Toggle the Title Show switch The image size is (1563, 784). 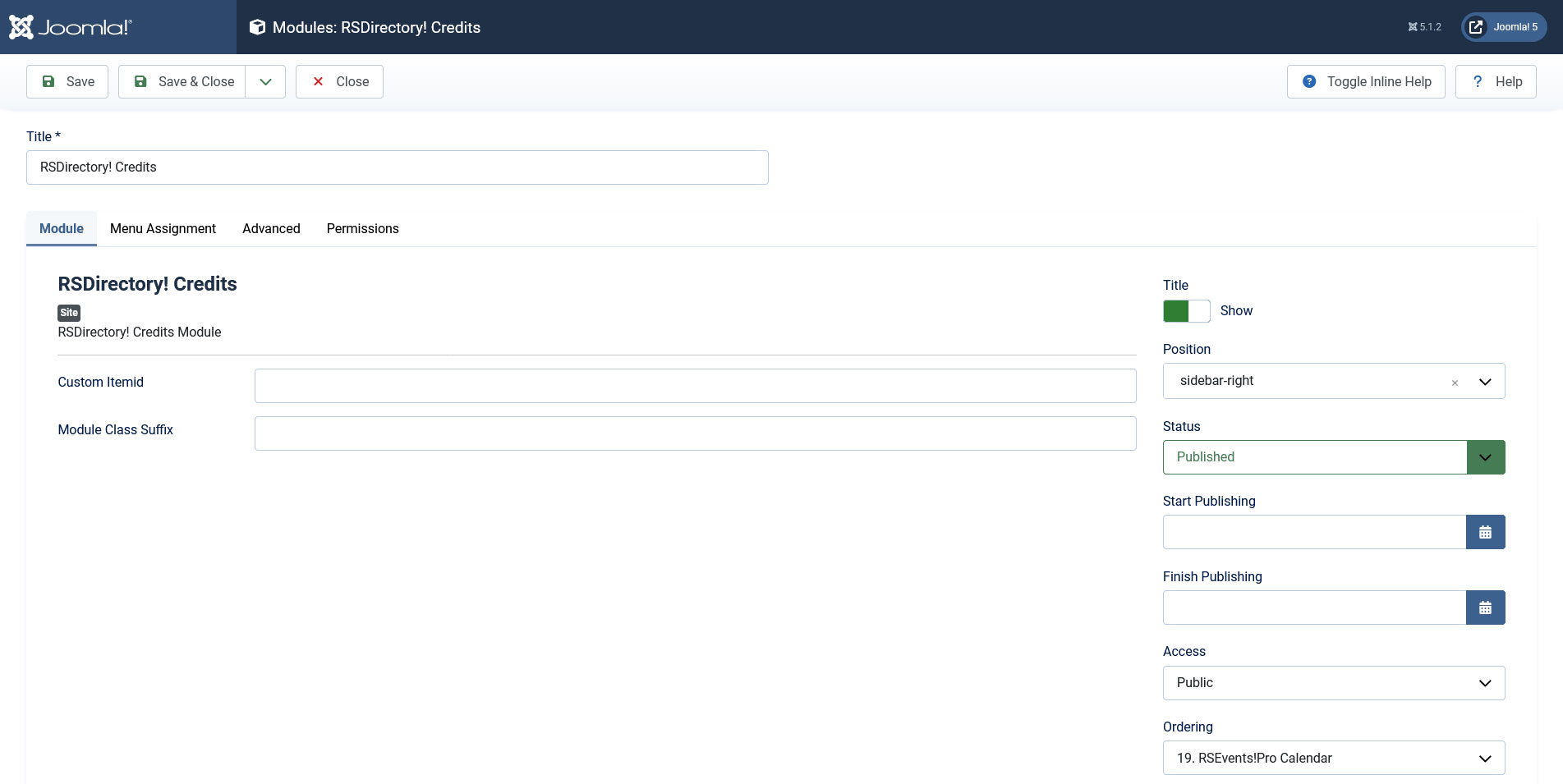[1187, 311]
